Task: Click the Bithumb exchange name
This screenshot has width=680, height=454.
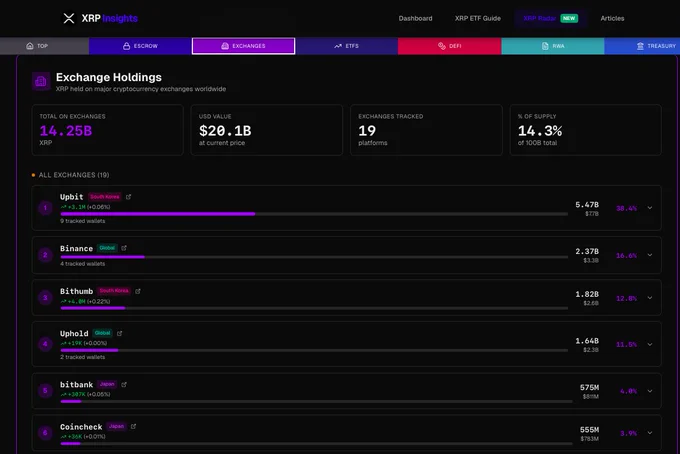Action: [76, 291]
